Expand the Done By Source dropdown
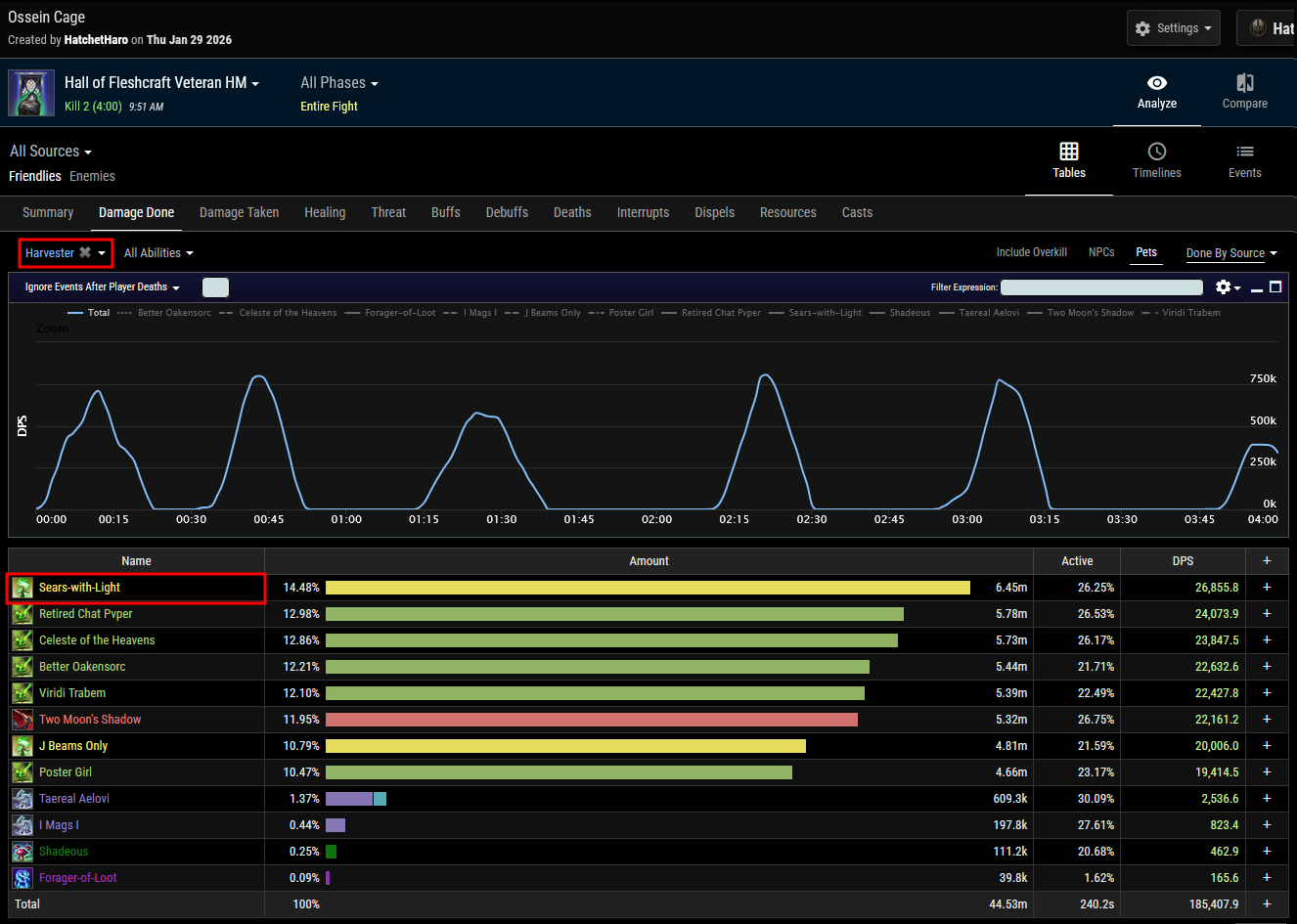1297x924 pixels. click(1231, 253)
